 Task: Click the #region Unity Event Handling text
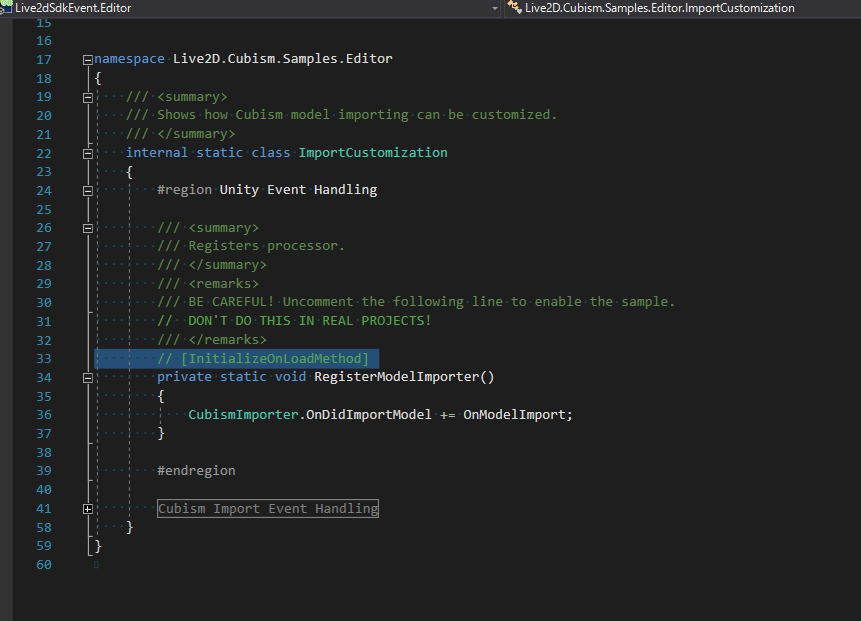coord(267,190)
